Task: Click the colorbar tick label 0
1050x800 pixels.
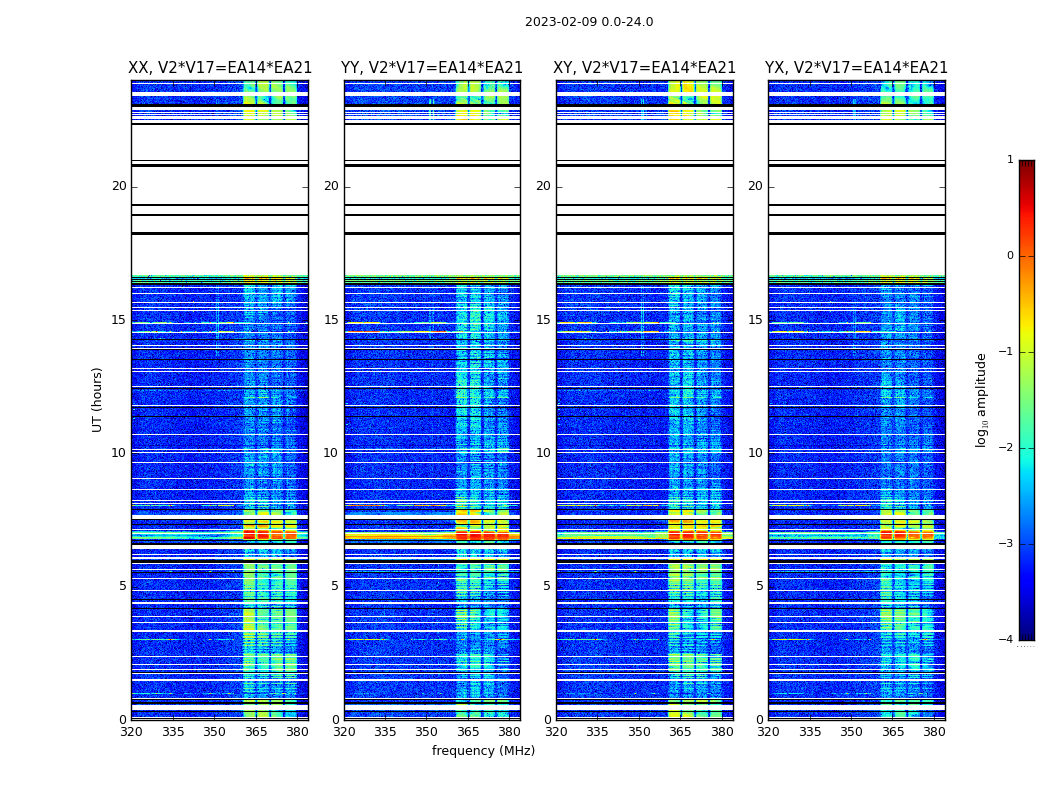Action: [1010, 256]
